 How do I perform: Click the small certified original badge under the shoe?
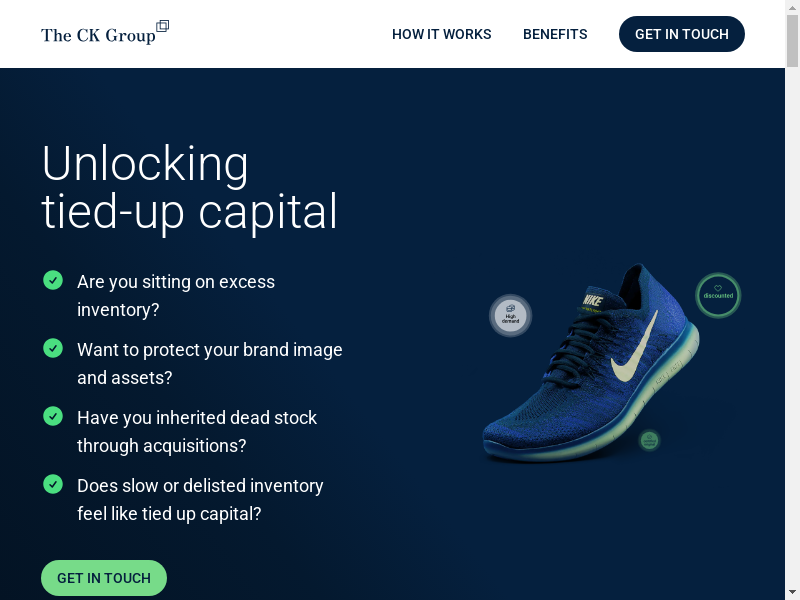click(x=649, y=440)
